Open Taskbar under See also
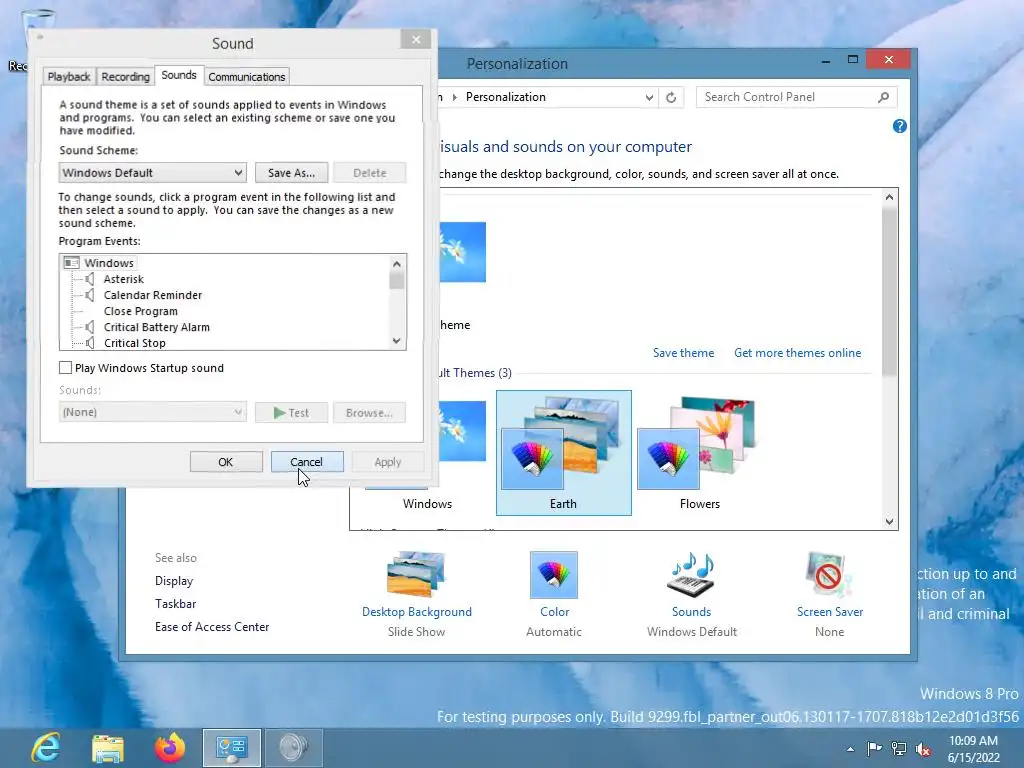This screenshot has width=1024, height=768. point(175,603)
